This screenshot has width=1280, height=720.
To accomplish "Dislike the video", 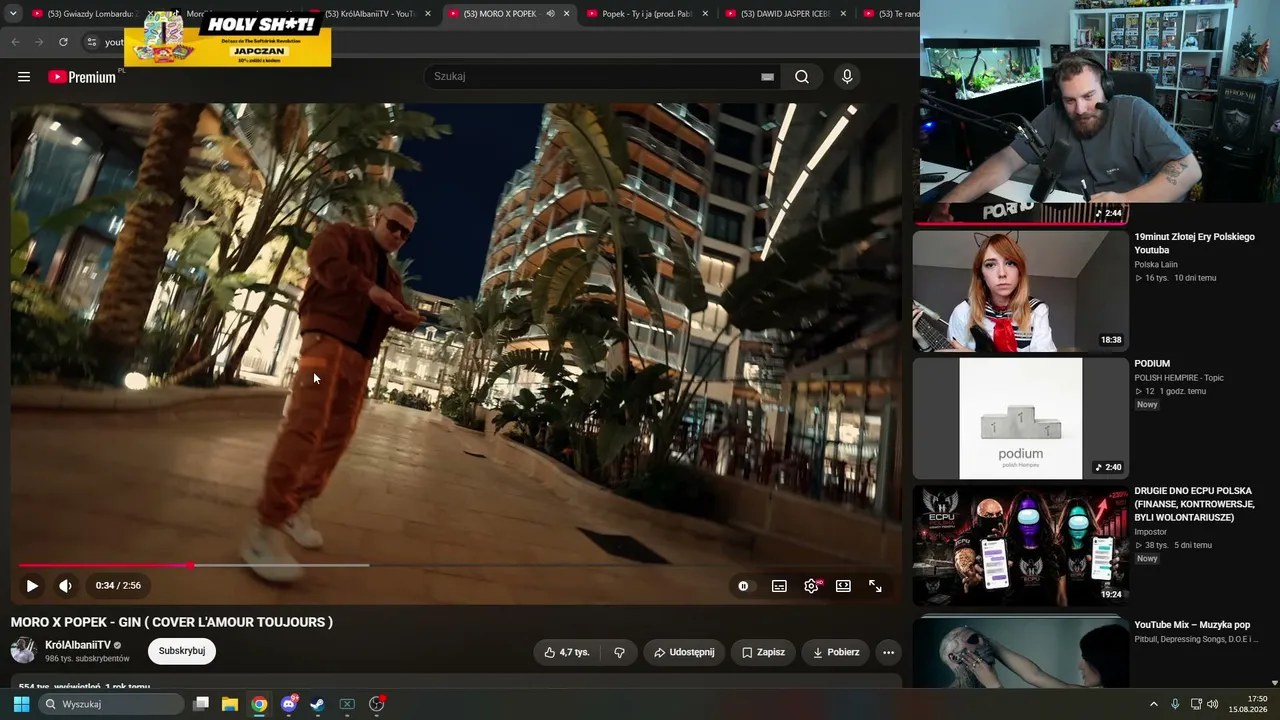I will (619, 652).
